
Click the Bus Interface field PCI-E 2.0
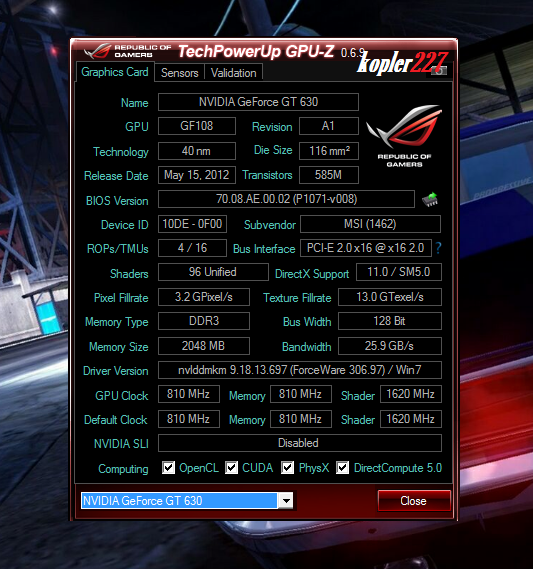(366, 248)
